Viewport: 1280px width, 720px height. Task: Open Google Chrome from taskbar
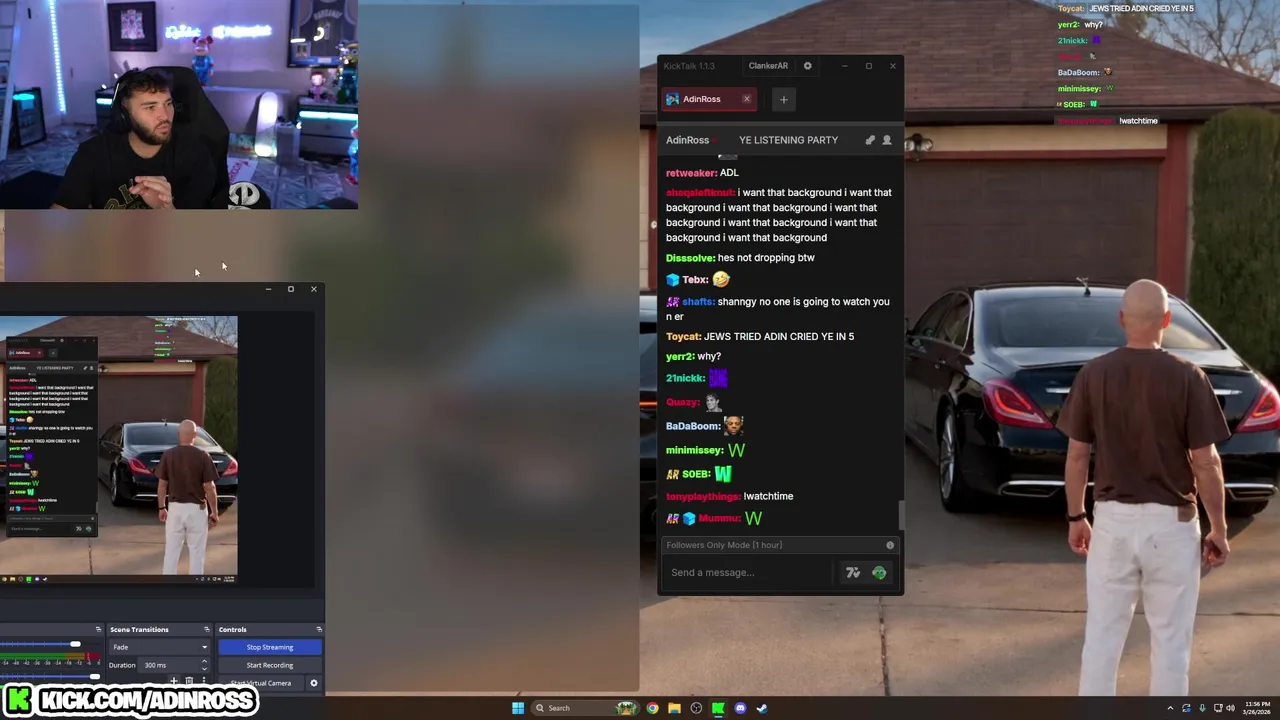[x=652, y=708]
